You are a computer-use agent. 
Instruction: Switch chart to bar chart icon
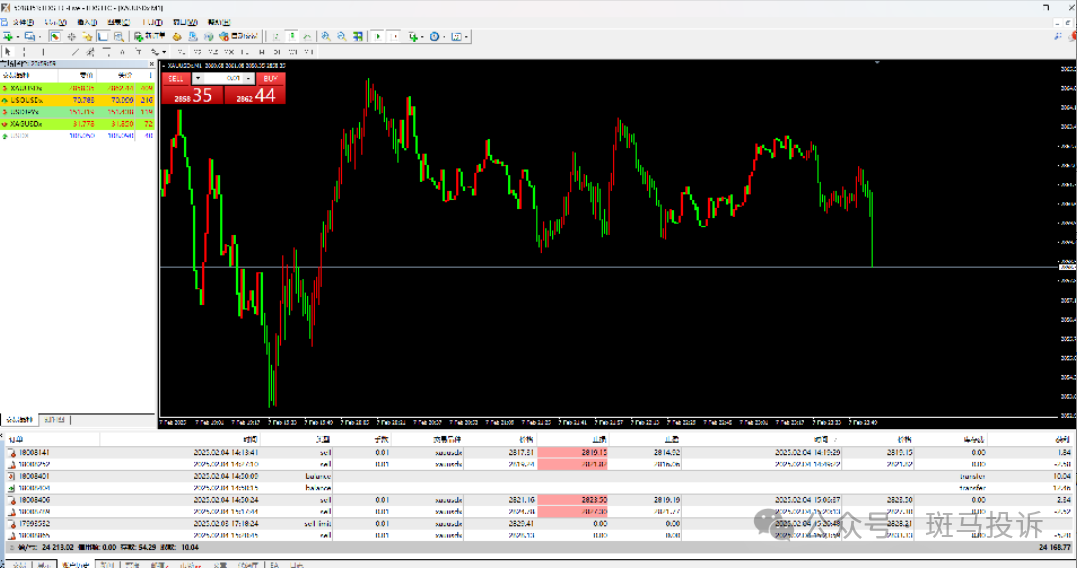(276, 36)
